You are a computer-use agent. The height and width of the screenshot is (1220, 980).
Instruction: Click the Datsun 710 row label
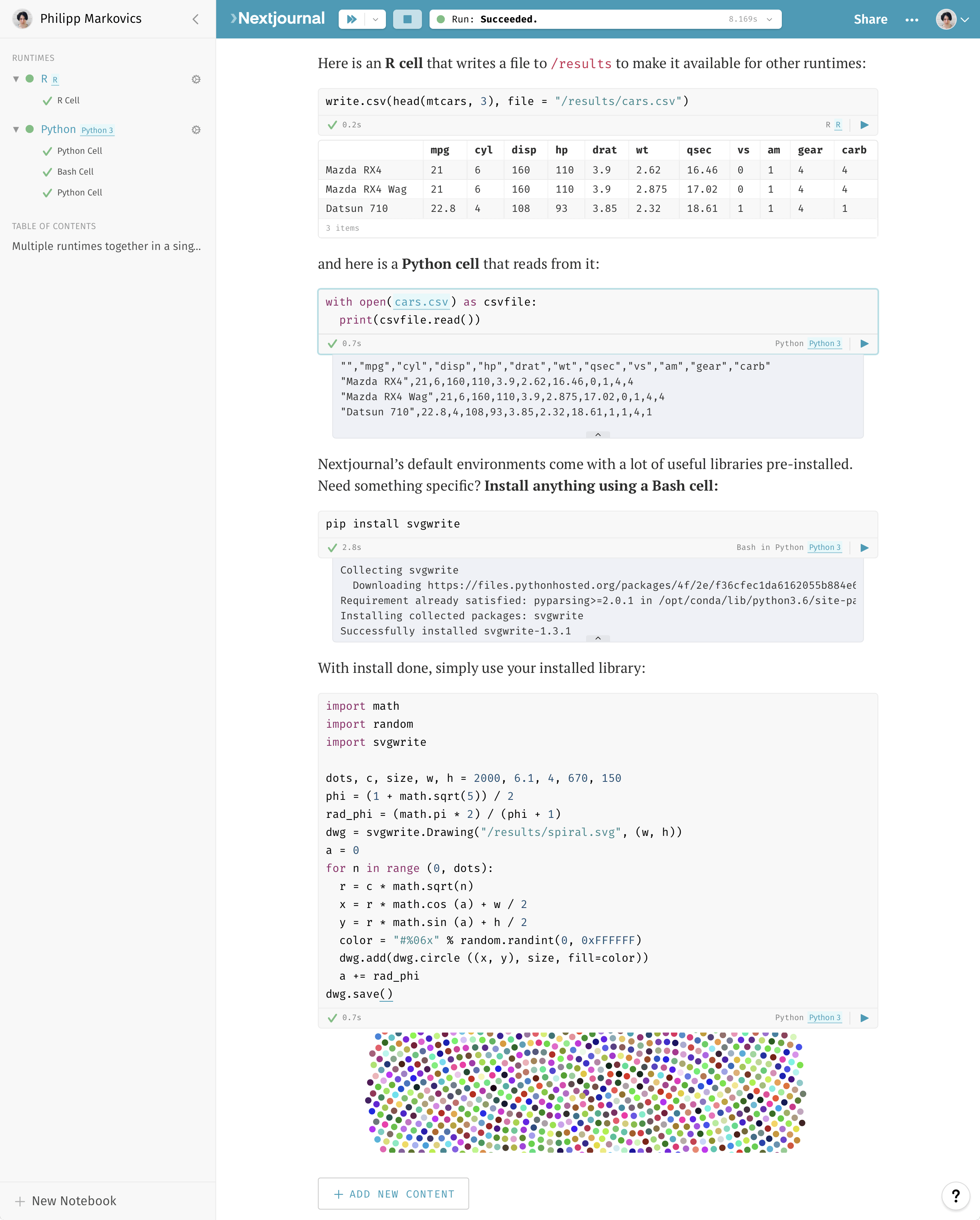click(x=357, y=209)
